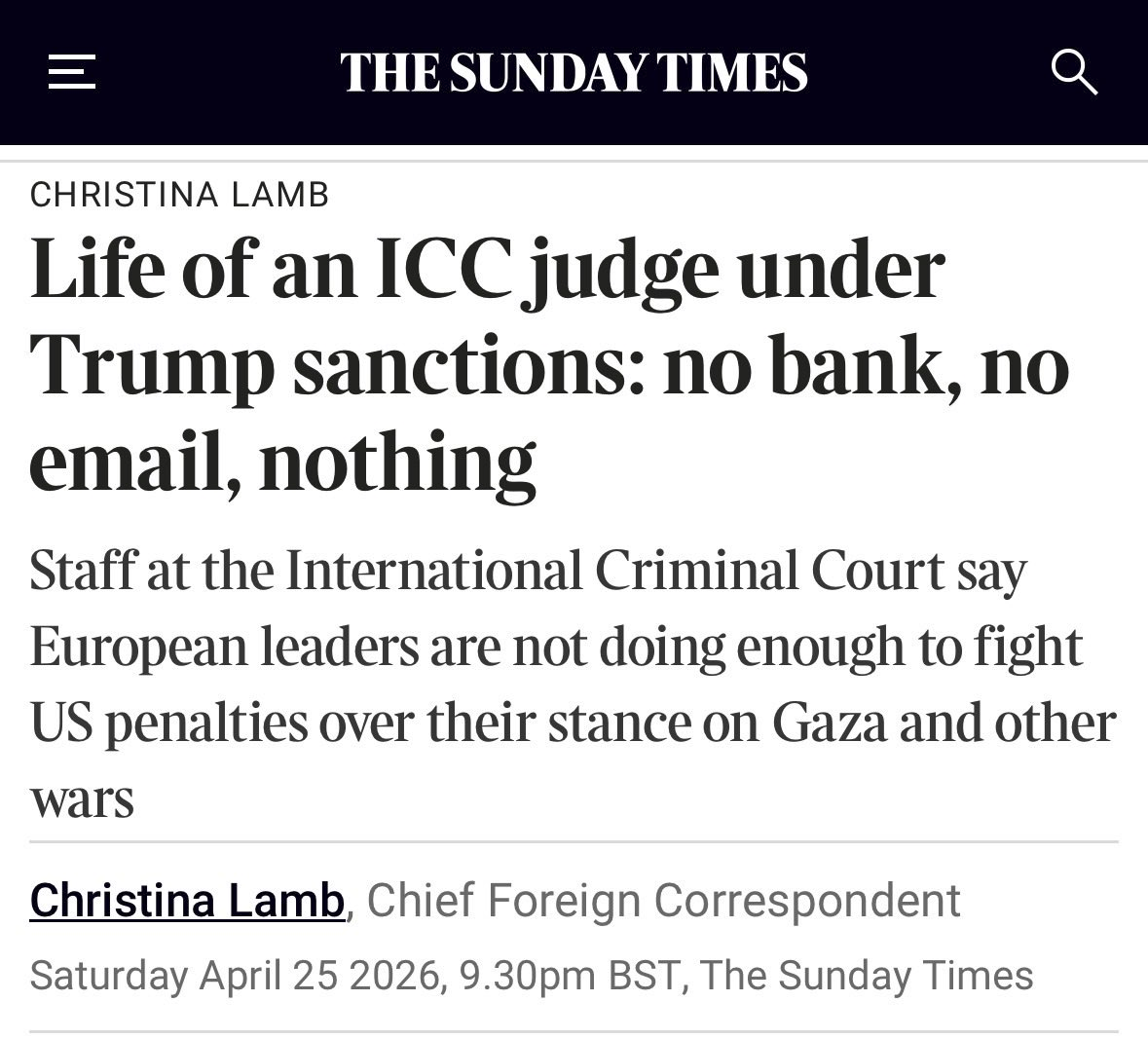
Task: Click the "Chief Foreign Correspondent" title text
Action: click(x=663, y=900)
